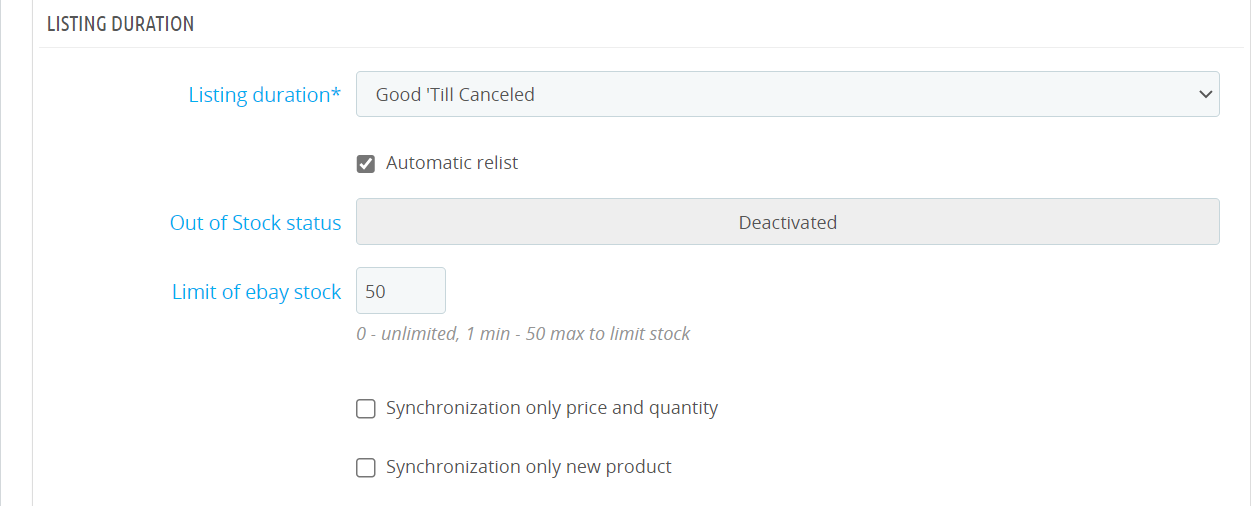This screenshot has width=1251, height=506.
Task: Click the "Automatic relist" label text
Action: 452,163
